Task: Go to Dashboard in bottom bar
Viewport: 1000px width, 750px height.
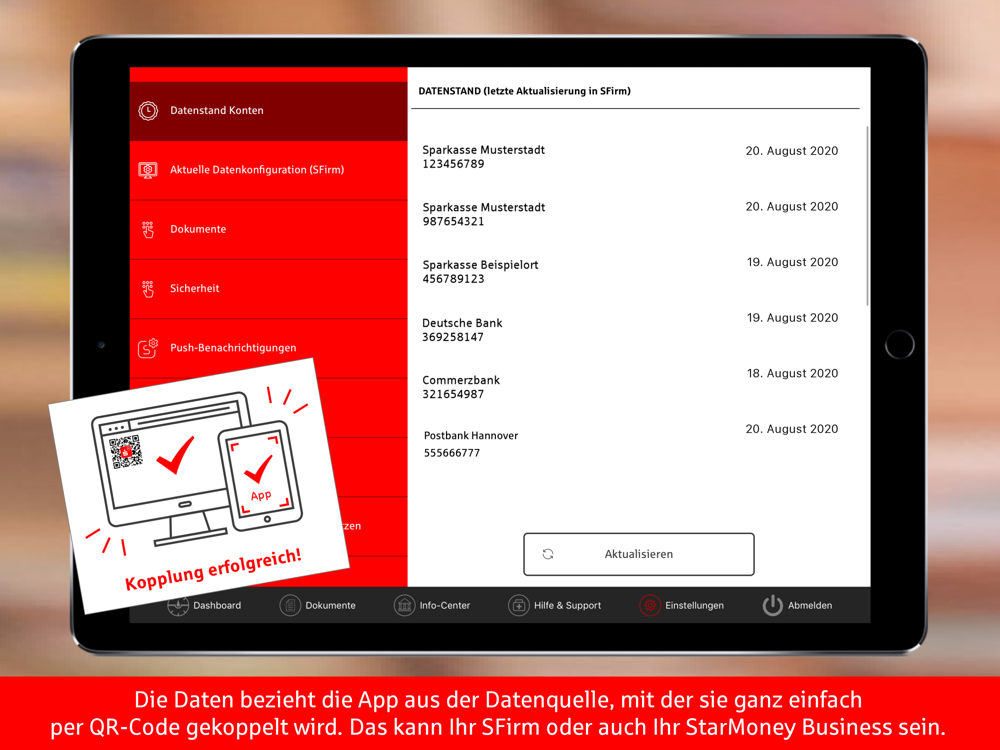Action: [x=204, y=605]
